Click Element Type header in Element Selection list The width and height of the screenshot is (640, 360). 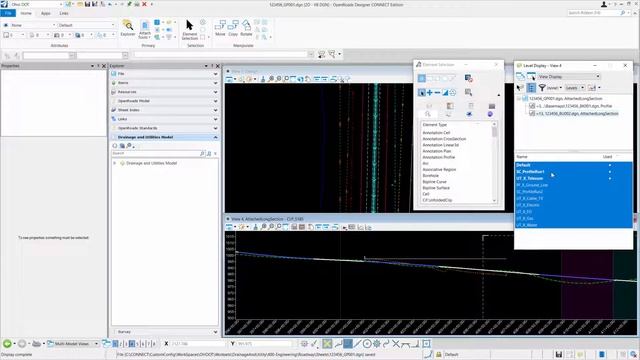[434, 124]
